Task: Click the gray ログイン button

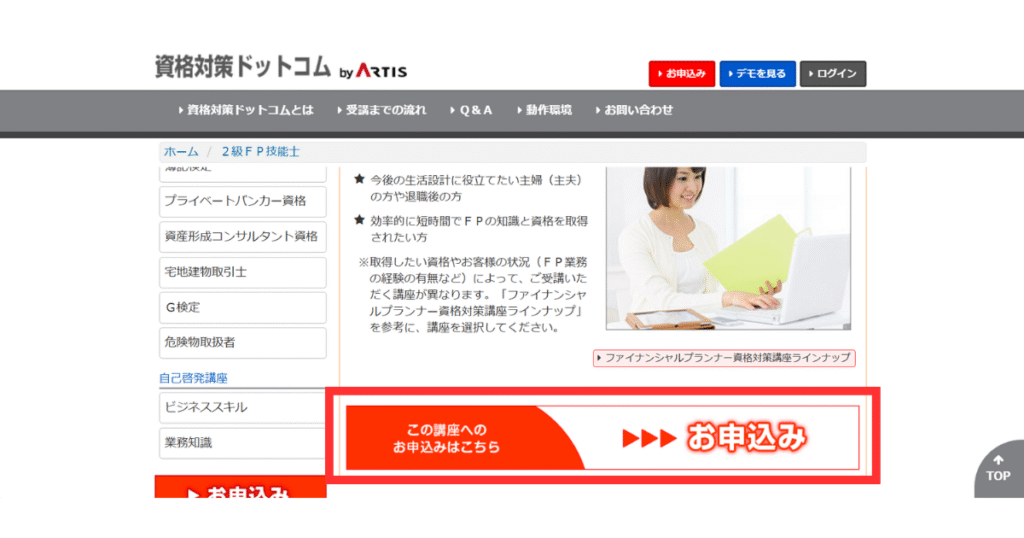Action: (832, 74)
